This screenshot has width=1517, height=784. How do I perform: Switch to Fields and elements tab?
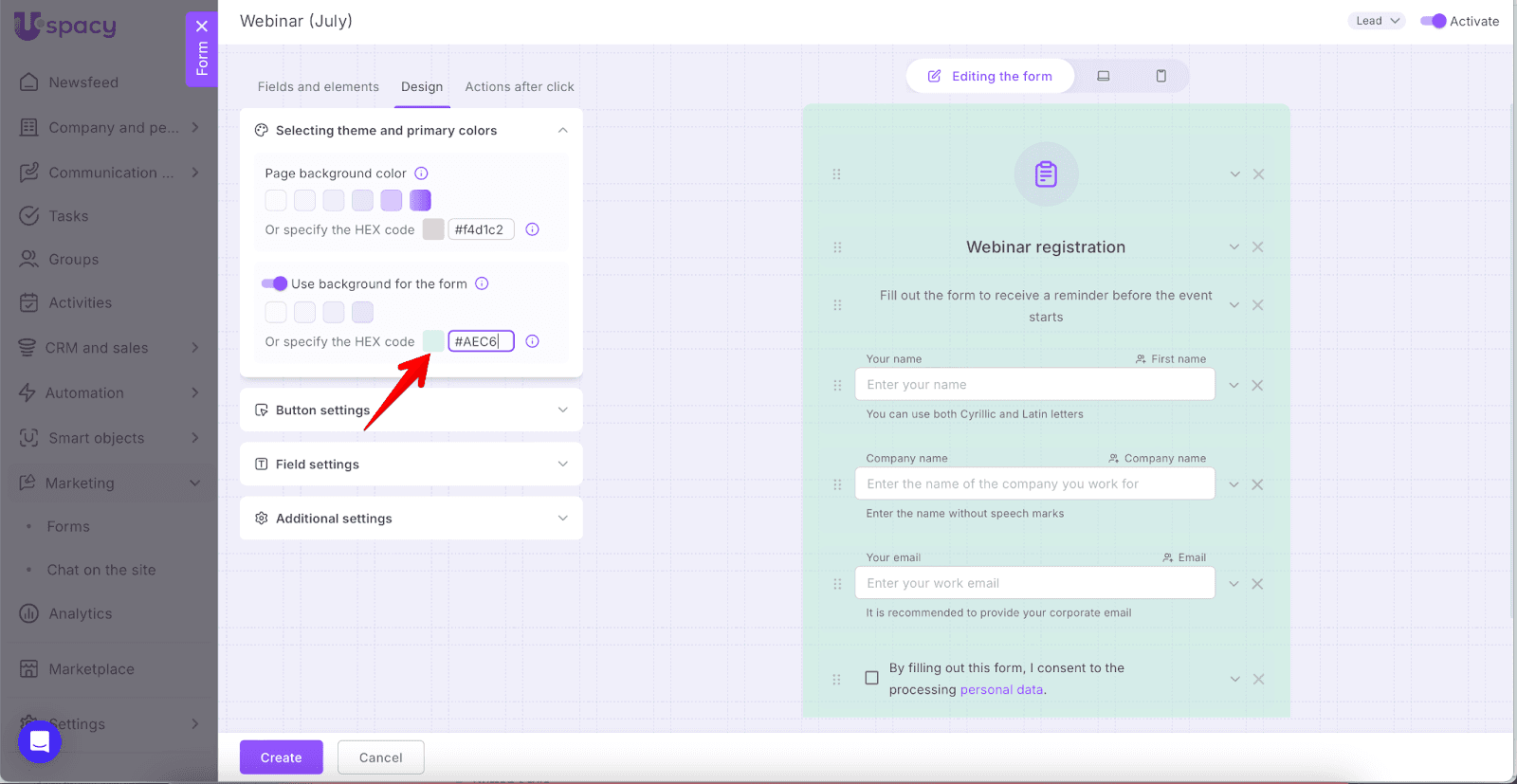pos(318,86)
